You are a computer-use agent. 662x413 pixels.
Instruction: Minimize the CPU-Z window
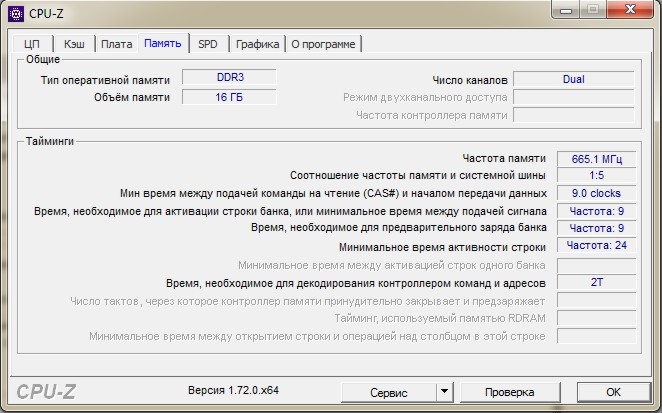coord(566,9)
